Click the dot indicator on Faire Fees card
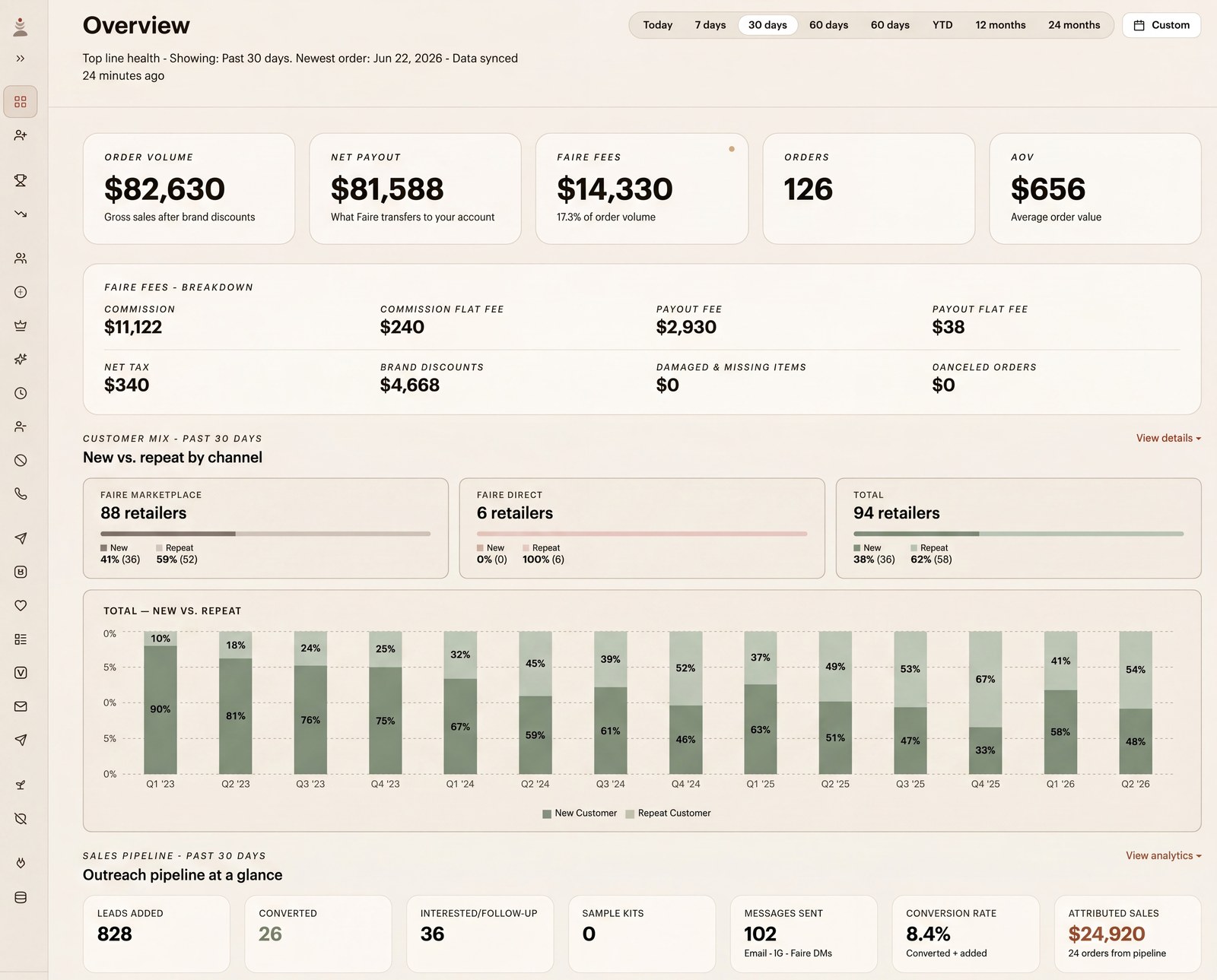Viewport: 1217px width, 980px height. 732,149
